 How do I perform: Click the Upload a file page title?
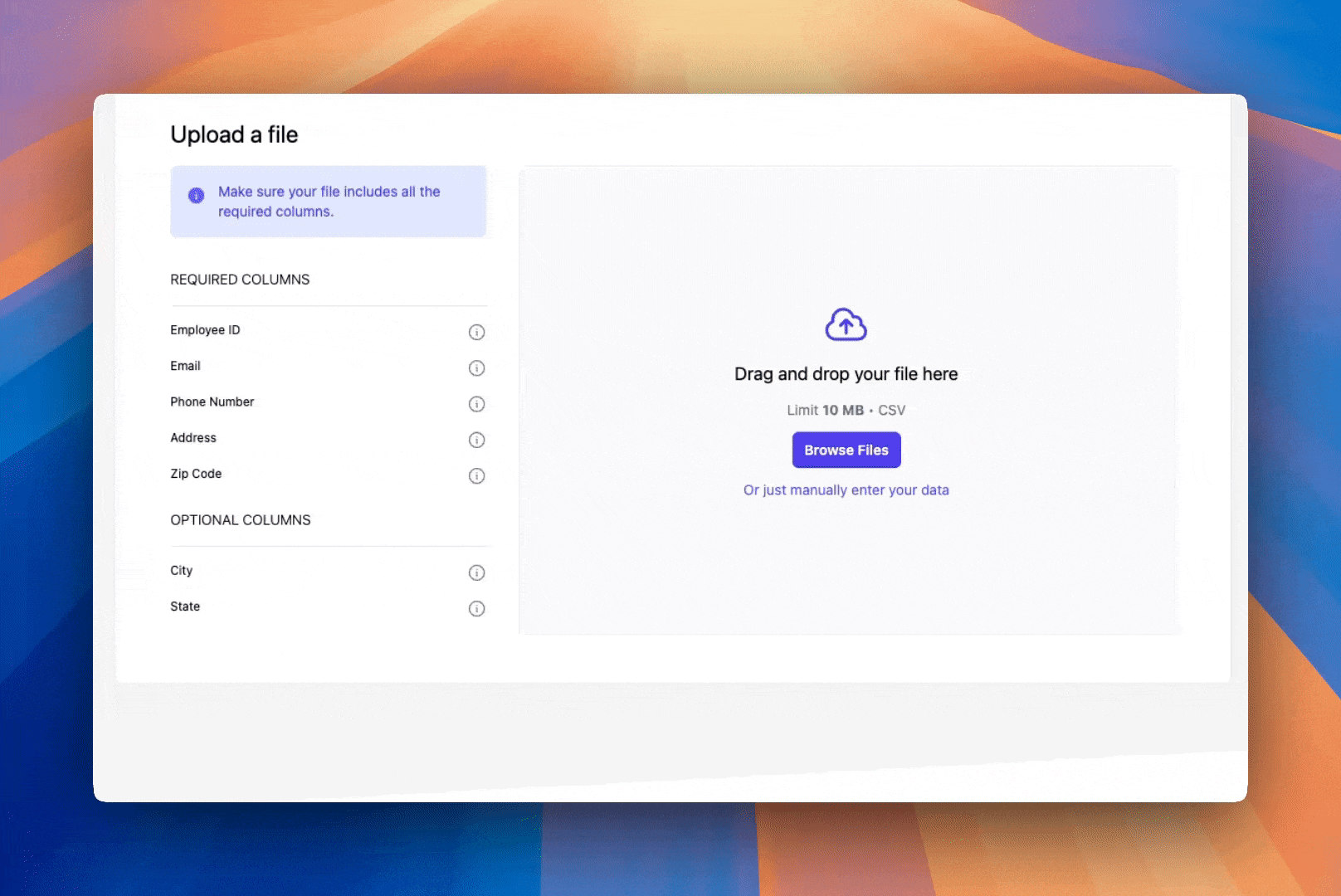pos(234,134)
